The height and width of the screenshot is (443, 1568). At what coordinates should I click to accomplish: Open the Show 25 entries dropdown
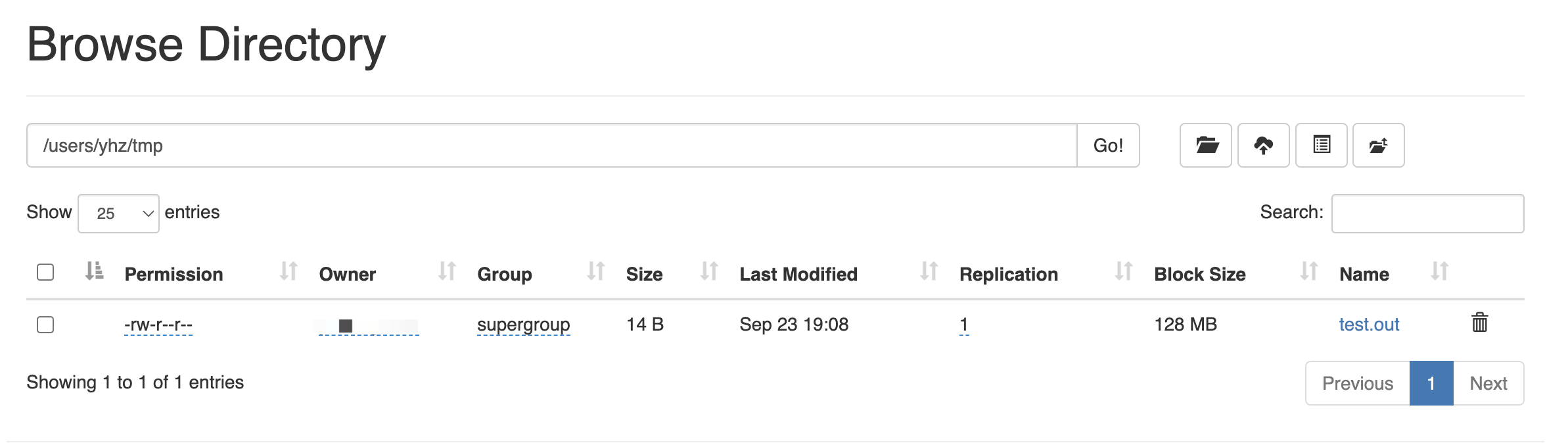pos(118,214)
